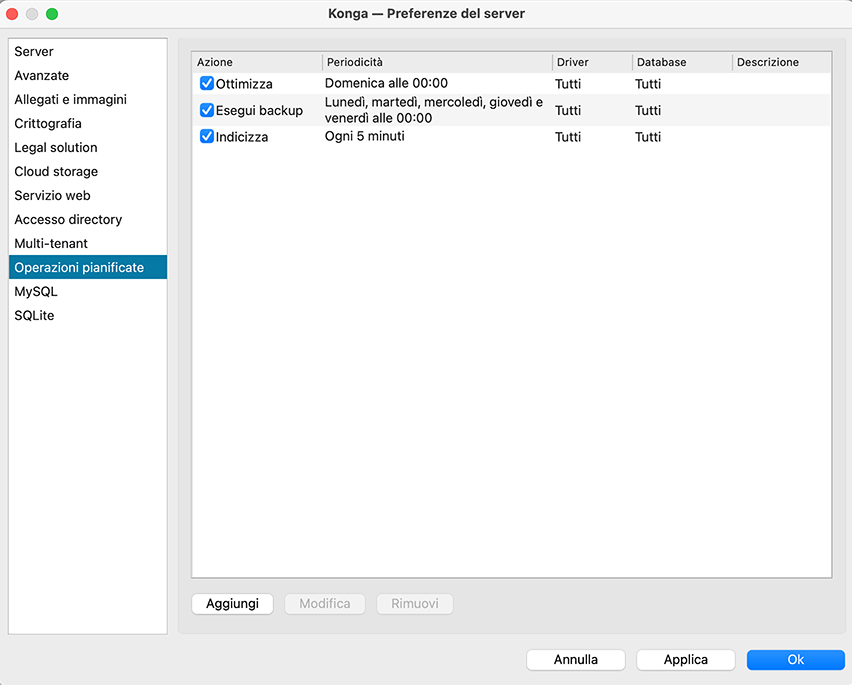Switch to Servizio web section
This screenshot has height=685, width=852.
(52, 196)
